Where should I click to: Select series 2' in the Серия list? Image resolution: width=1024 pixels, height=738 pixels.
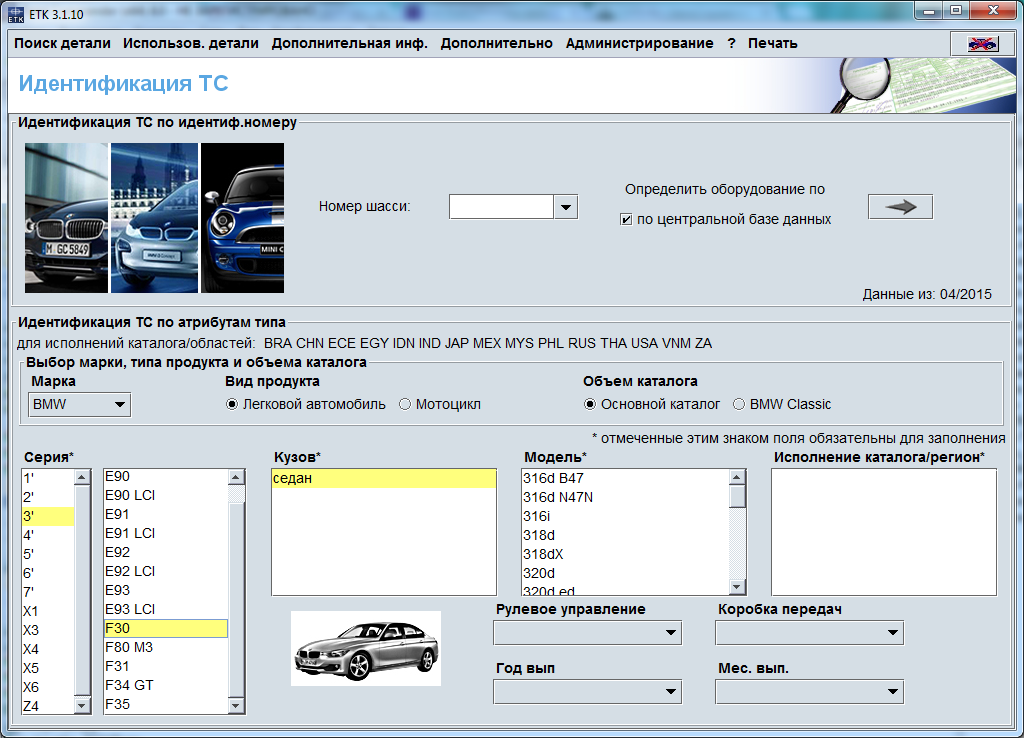(48, 497)
